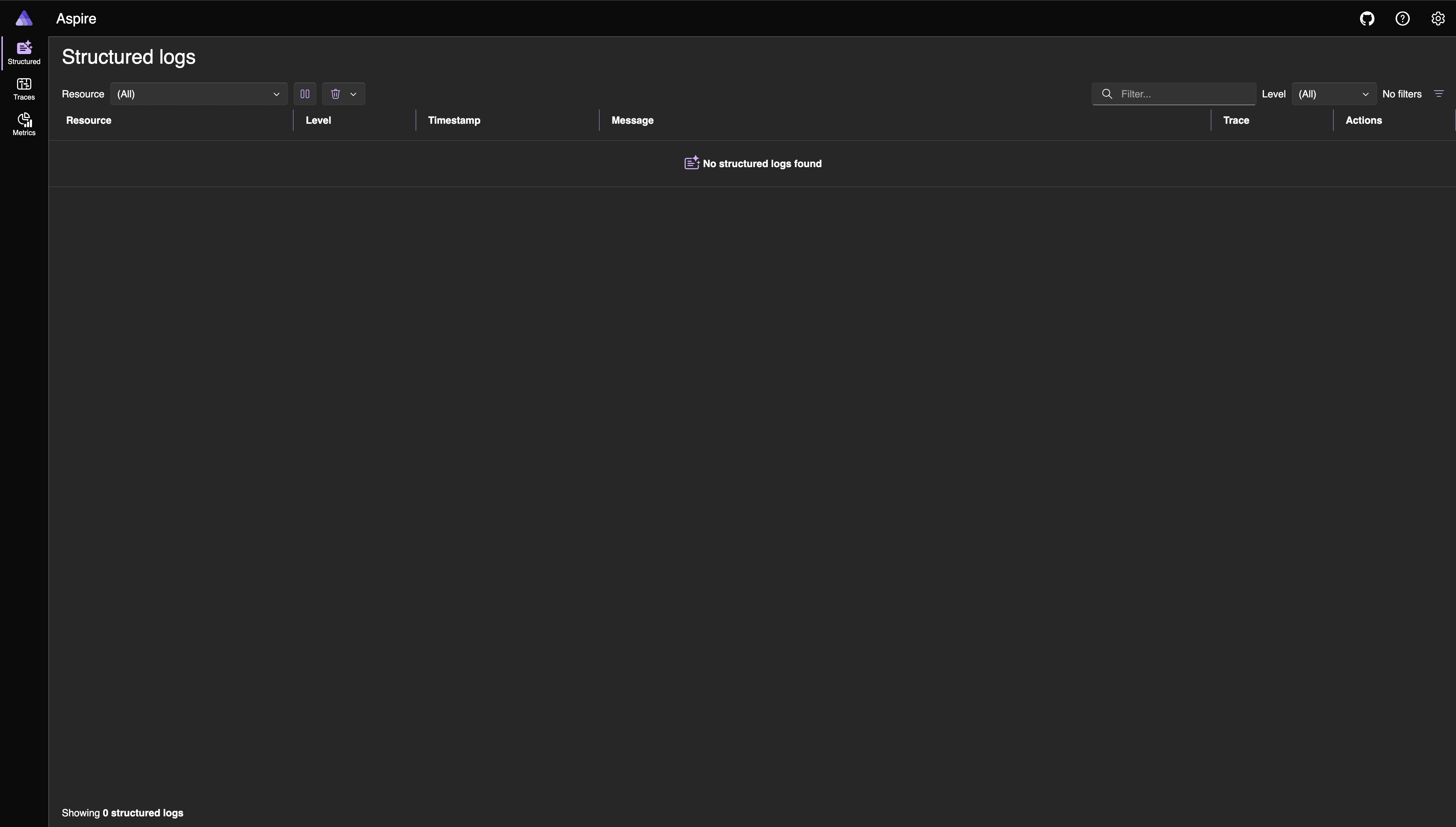Select the Structured logs nav item

(x=24, y=53)
